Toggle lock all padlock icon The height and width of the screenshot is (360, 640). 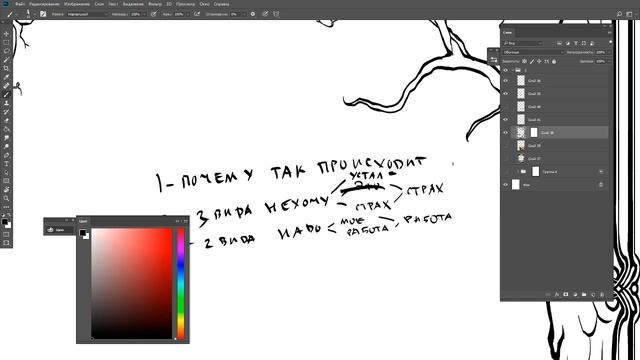point(554,62)
